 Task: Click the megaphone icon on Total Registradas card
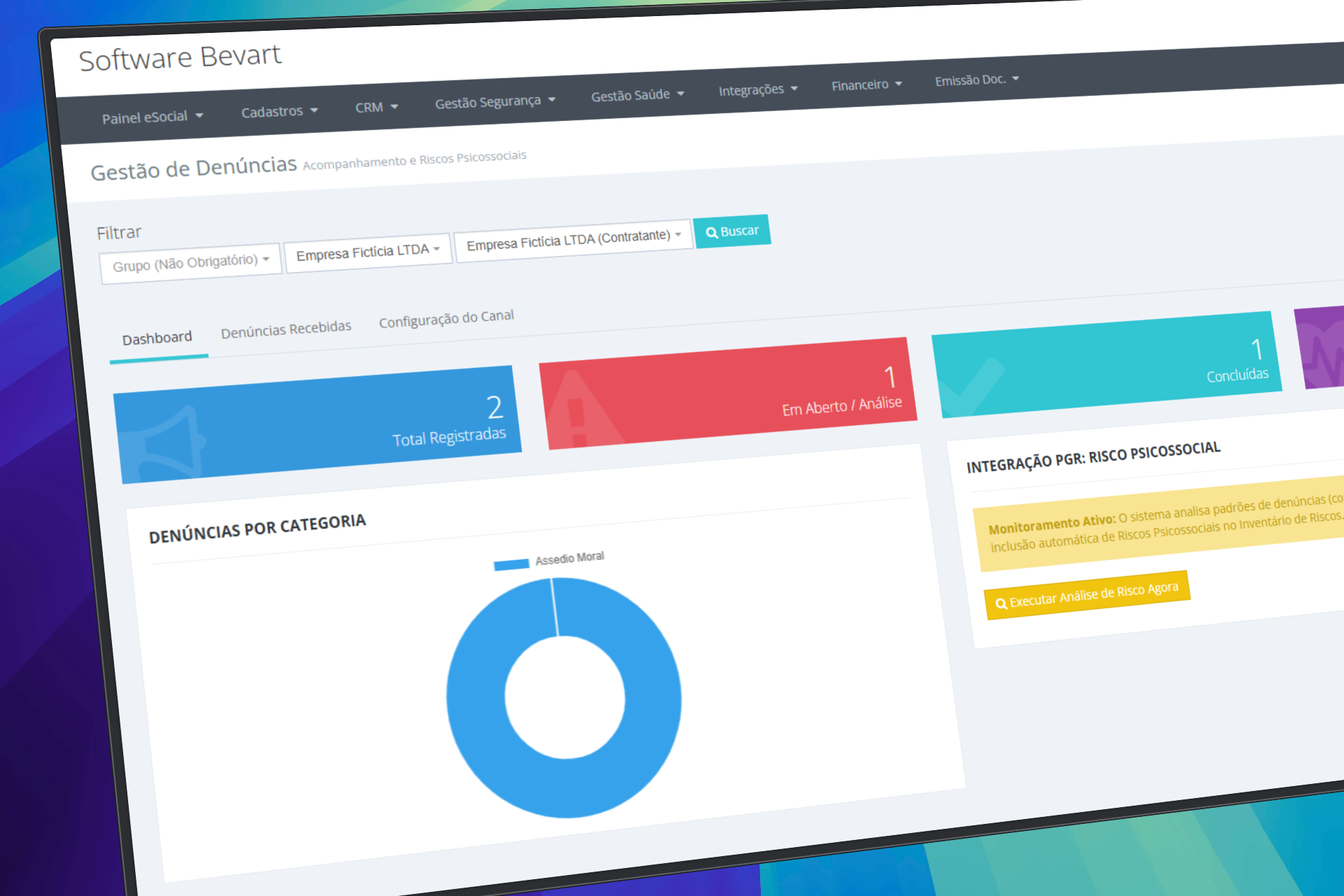(x=162, y=444)
